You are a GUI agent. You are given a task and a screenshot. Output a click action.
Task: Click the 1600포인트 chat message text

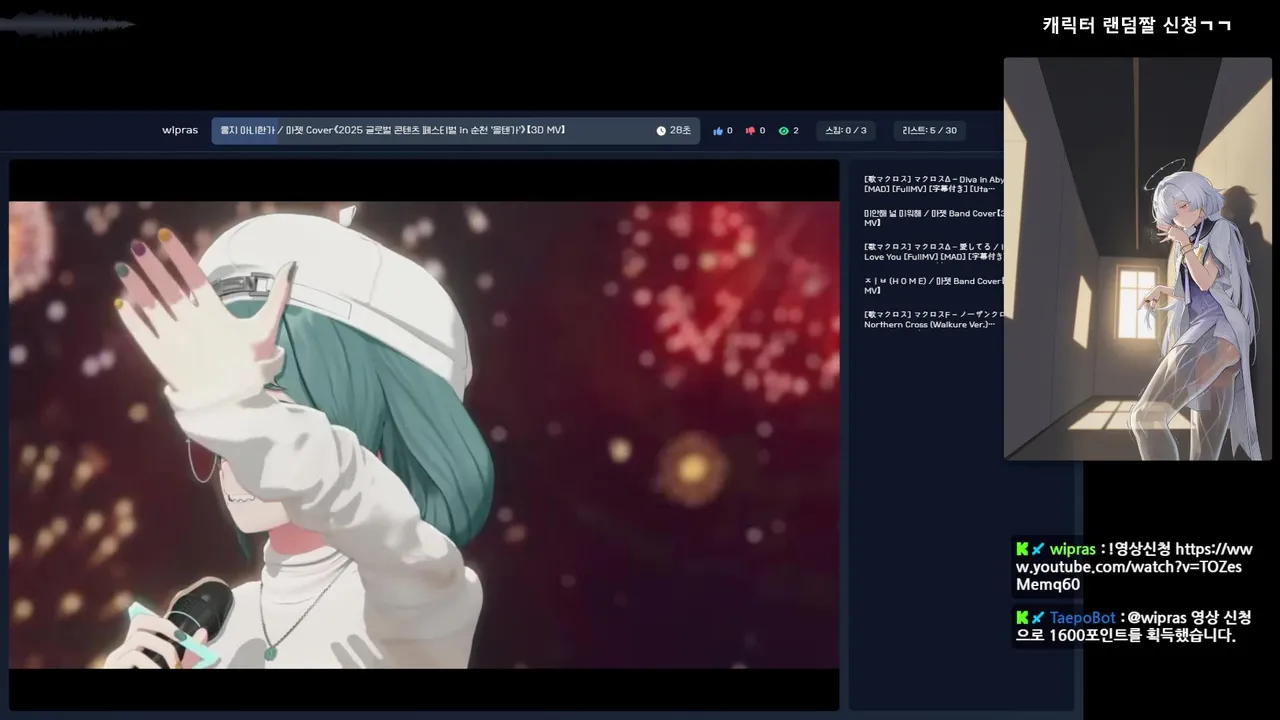click(x=1134, y=627)
